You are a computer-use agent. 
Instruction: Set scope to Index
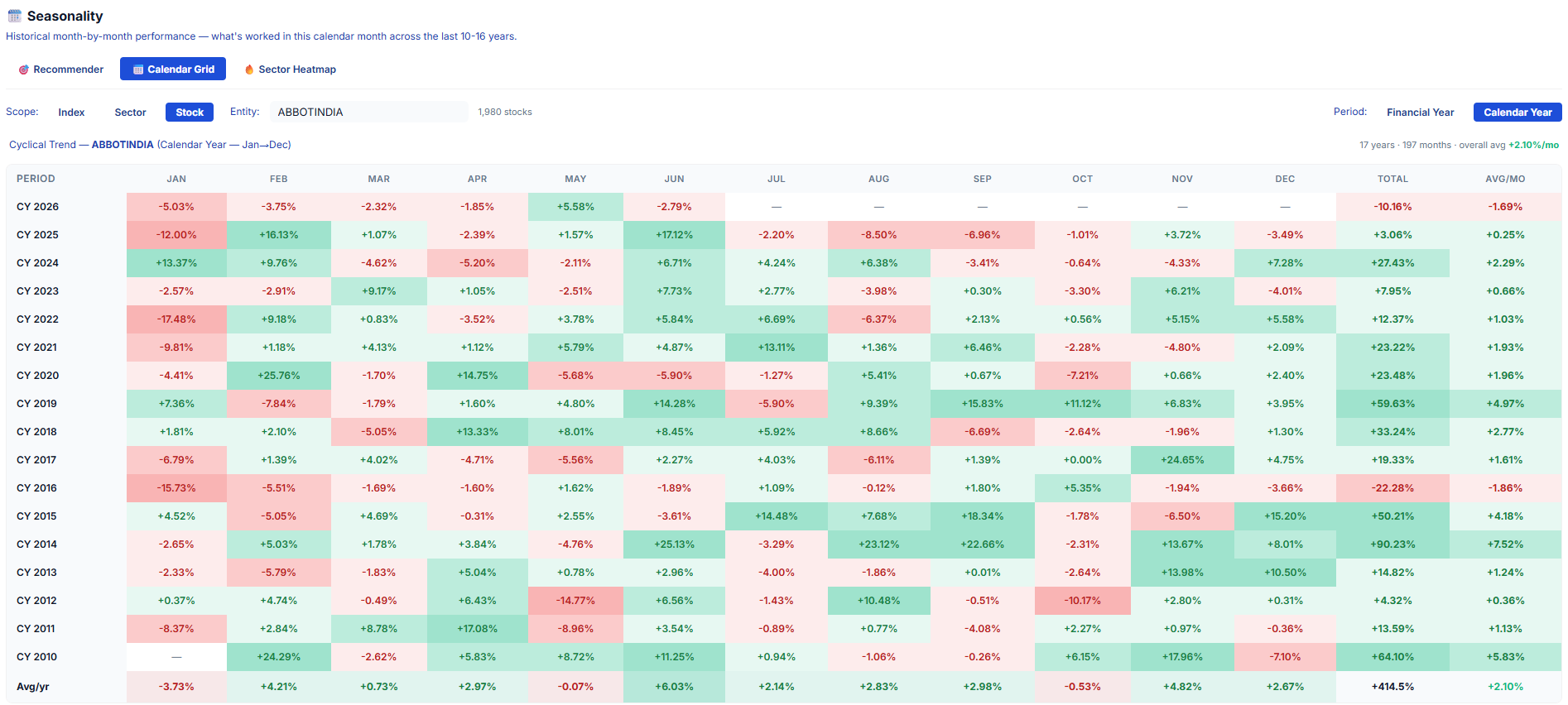click(x=71, y=113)
